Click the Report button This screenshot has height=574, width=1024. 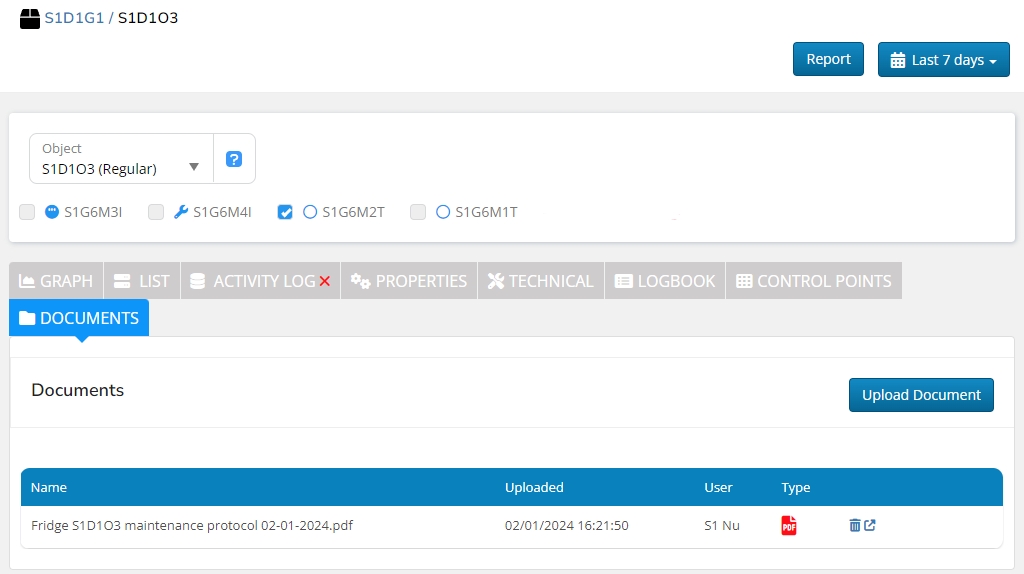(828, 59)
